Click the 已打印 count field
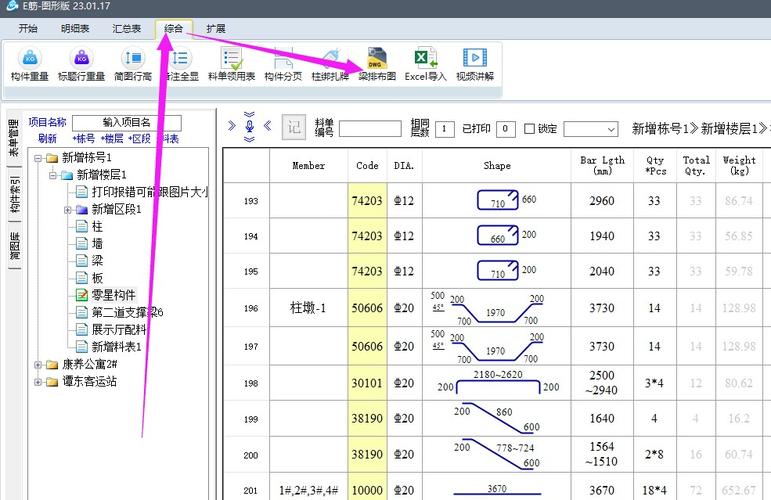The height and width of the screenshot is (500, 771). (x=505, y=129)
